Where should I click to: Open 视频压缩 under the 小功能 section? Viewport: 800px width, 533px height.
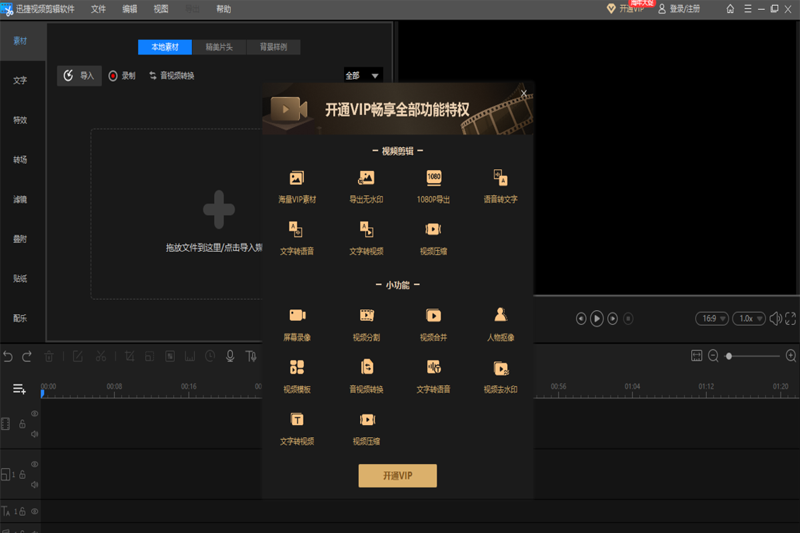pos(367,419)
